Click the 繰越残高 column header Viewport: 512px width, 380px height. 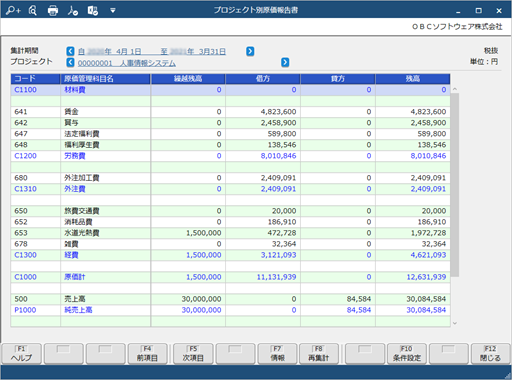[188, 79]
